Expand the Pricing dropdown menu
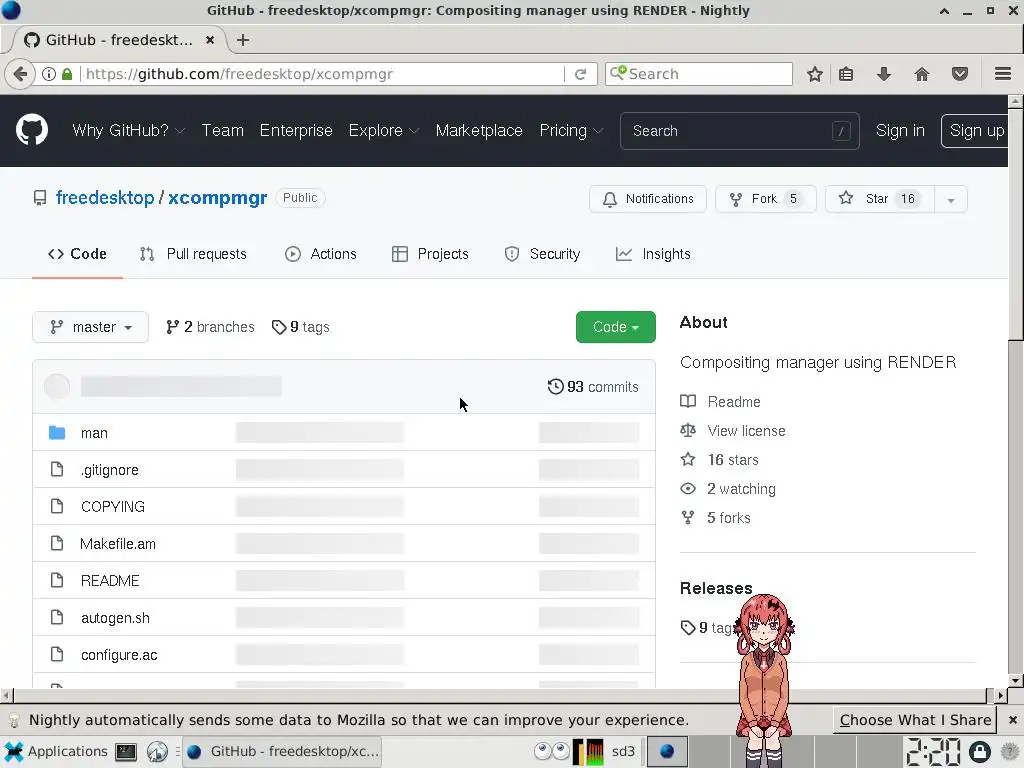The height and width of the screenshot is (768, 1024). 571,131
